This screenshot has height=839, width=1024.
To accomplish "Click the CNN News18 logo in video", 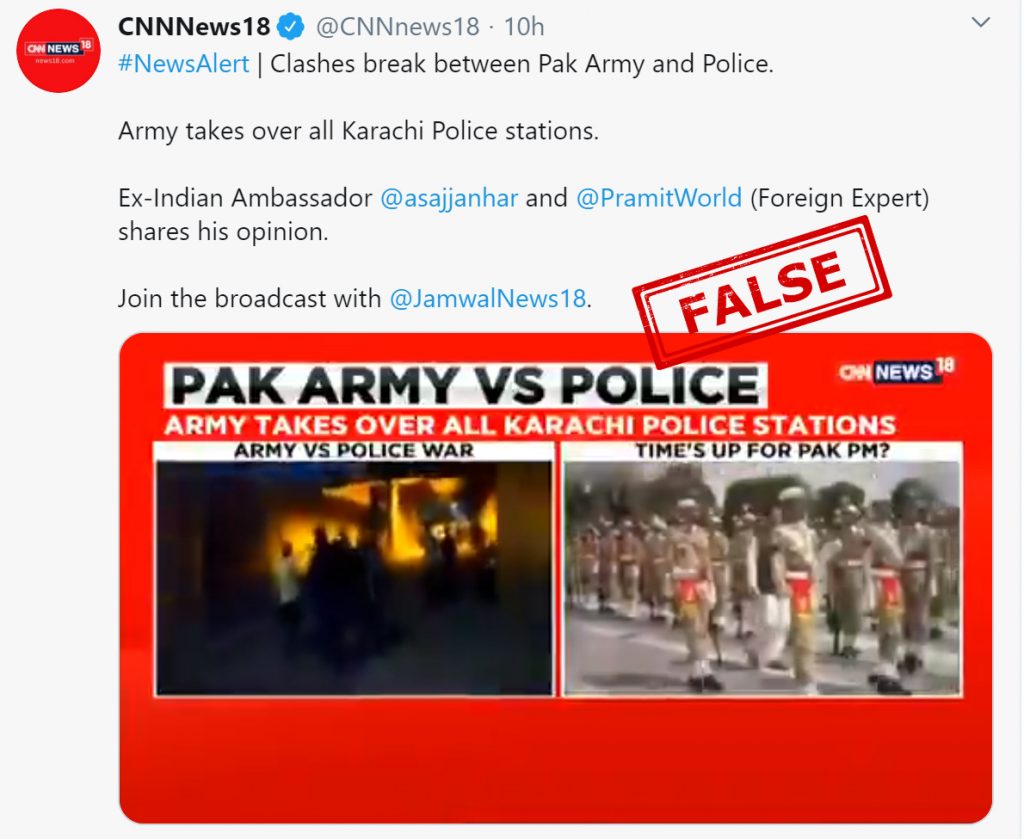I will coord(897,371).
